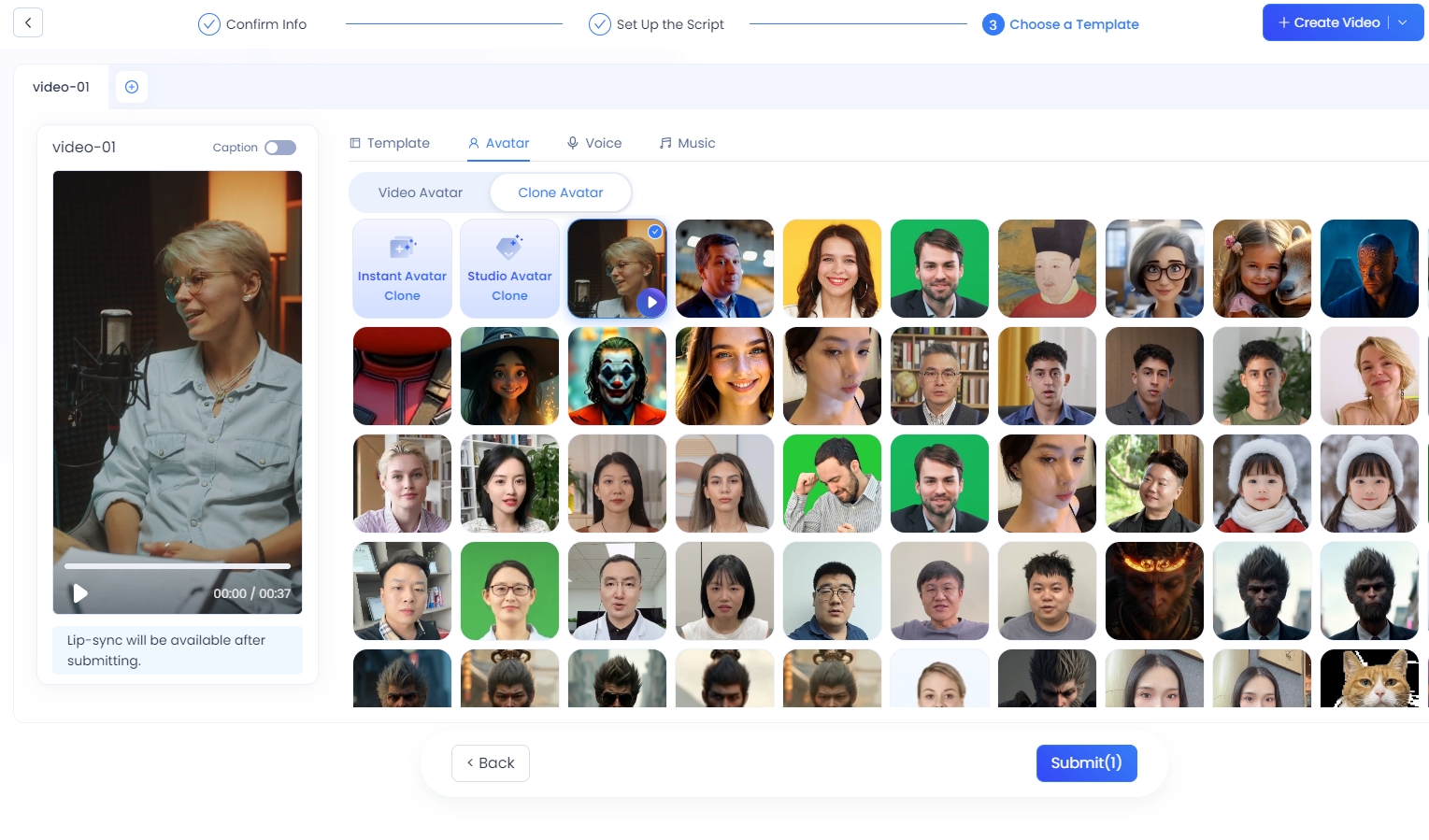1429x840 pixels.
Task: Click the Back button
Action: click(491, 763)
